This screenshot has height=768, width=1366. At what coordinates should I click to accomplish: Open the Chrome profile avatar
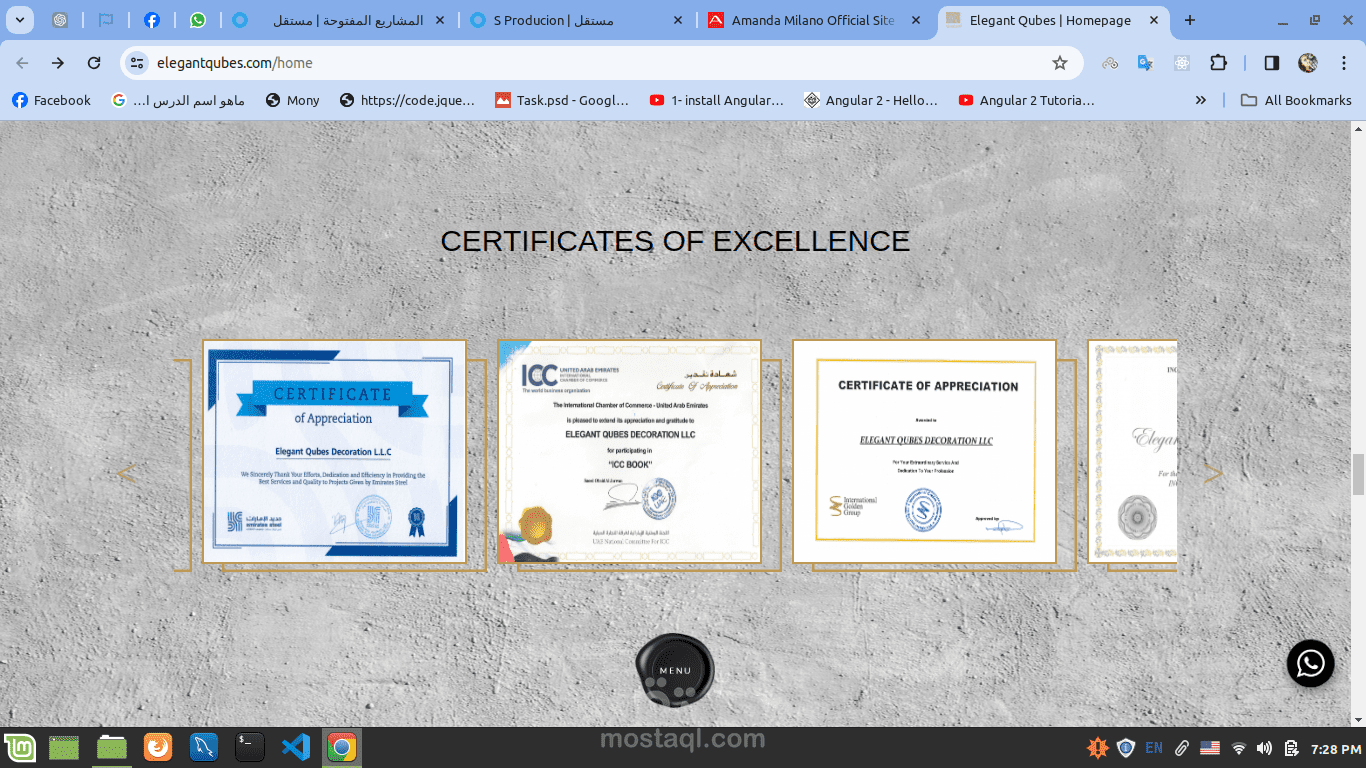(x=1308, y=63)
